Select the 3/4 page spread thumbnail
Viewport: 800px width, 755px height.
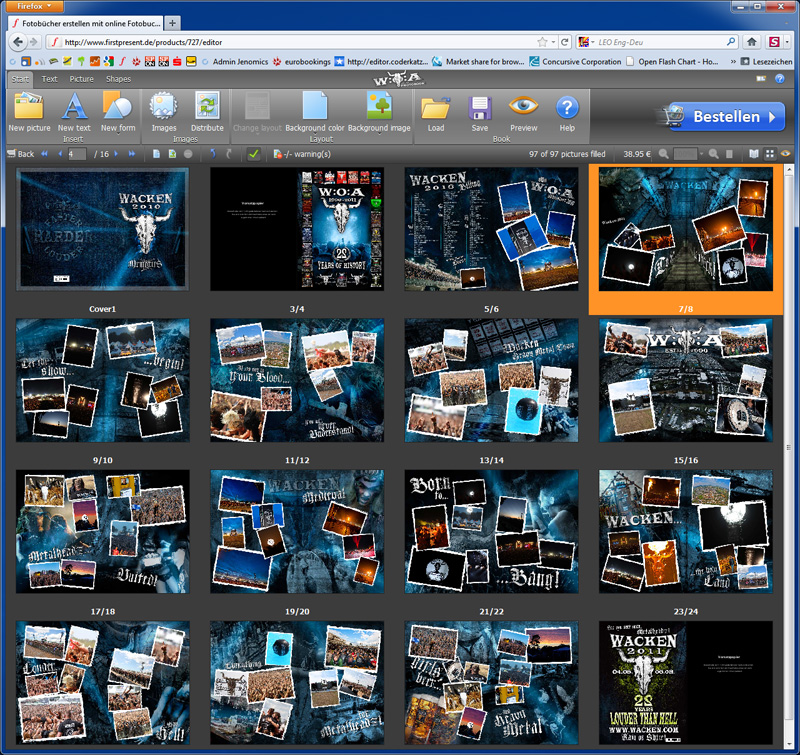(x=297, y=229)
